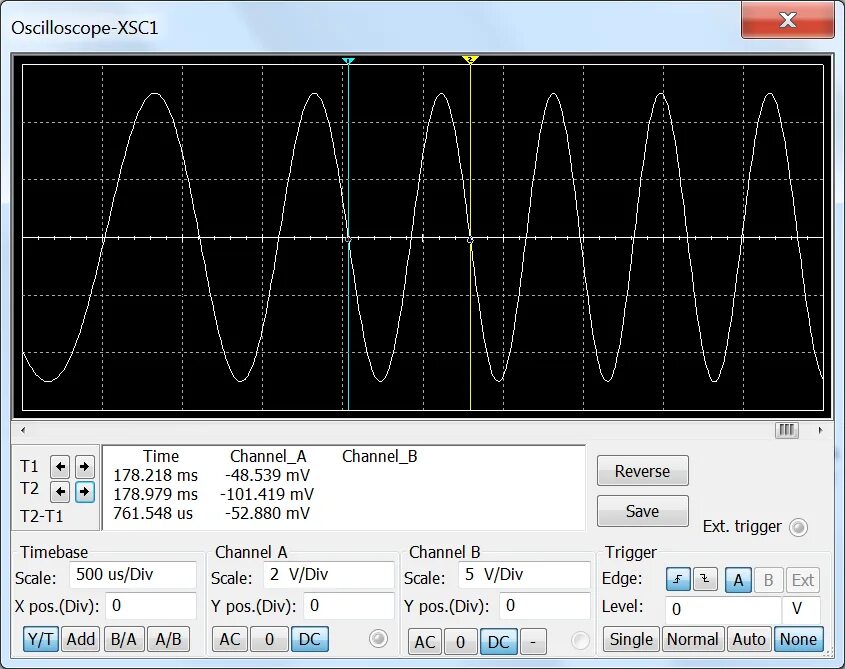Click the None trigger mode button
Screen dimensions: 845x669
tap(798, 639)
